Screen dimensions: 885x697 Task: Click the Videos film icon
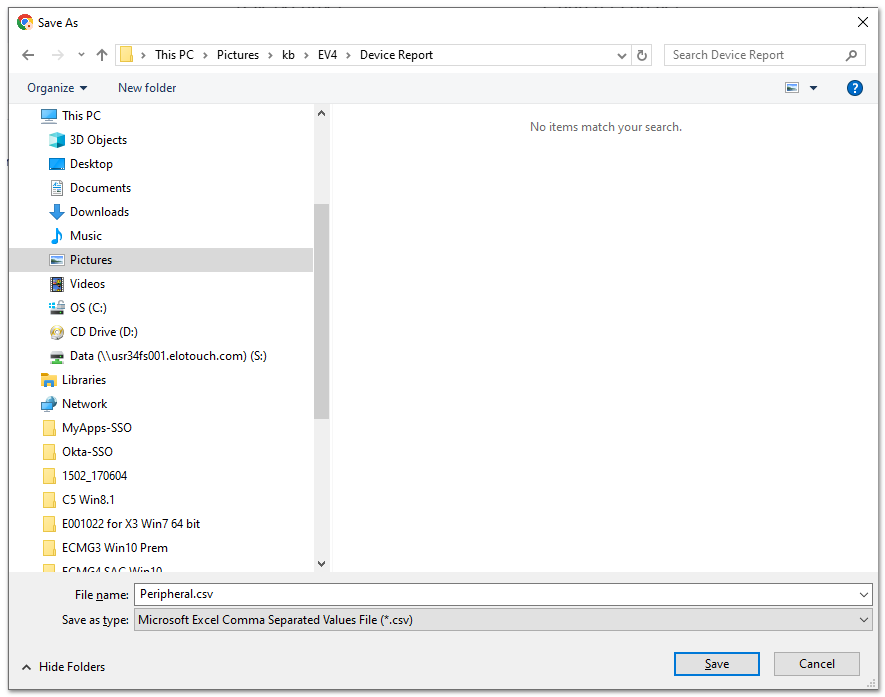pos(56,284)
